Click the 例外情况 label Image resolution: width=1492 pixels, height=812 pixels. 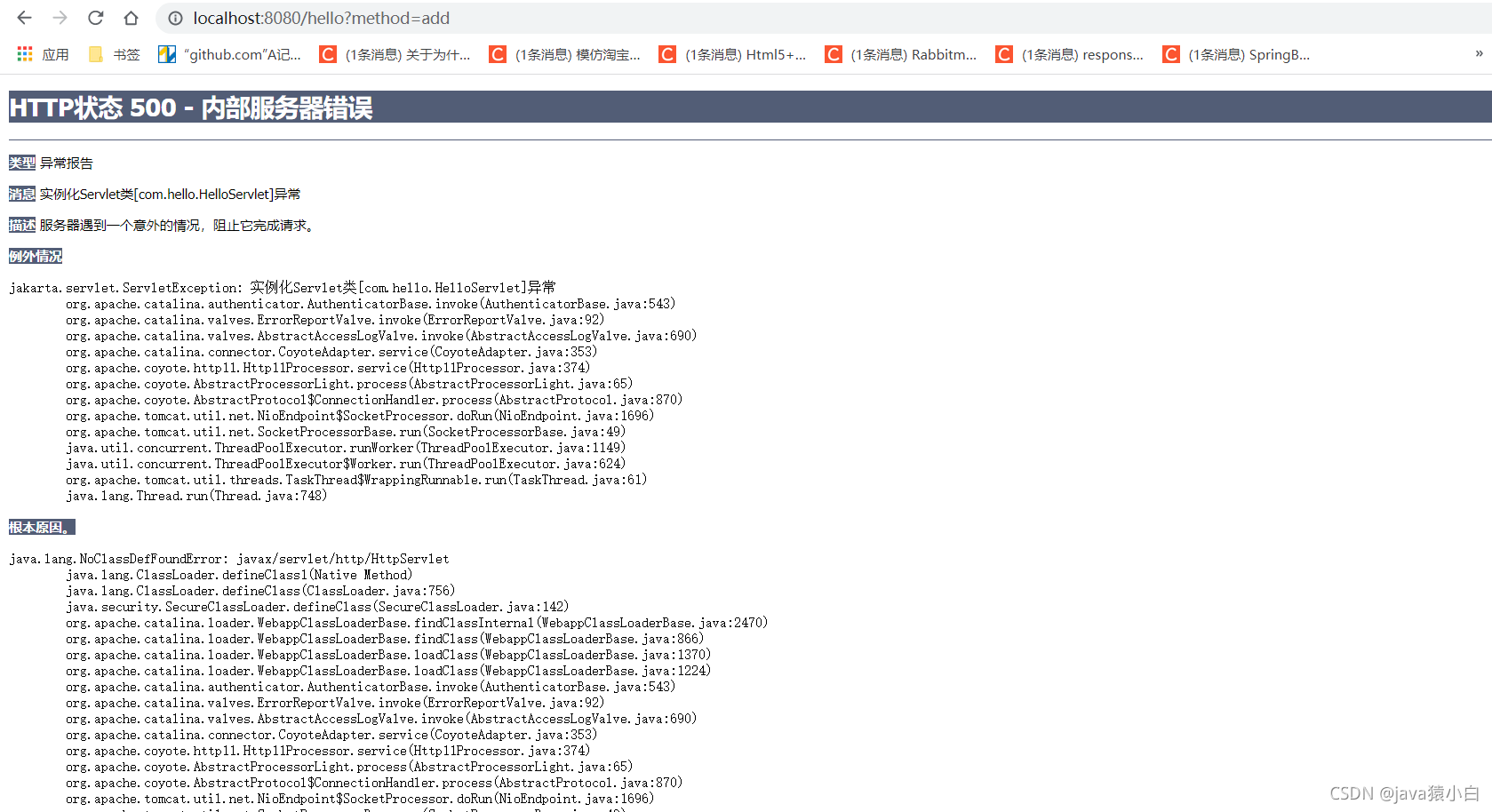(36, 256)
